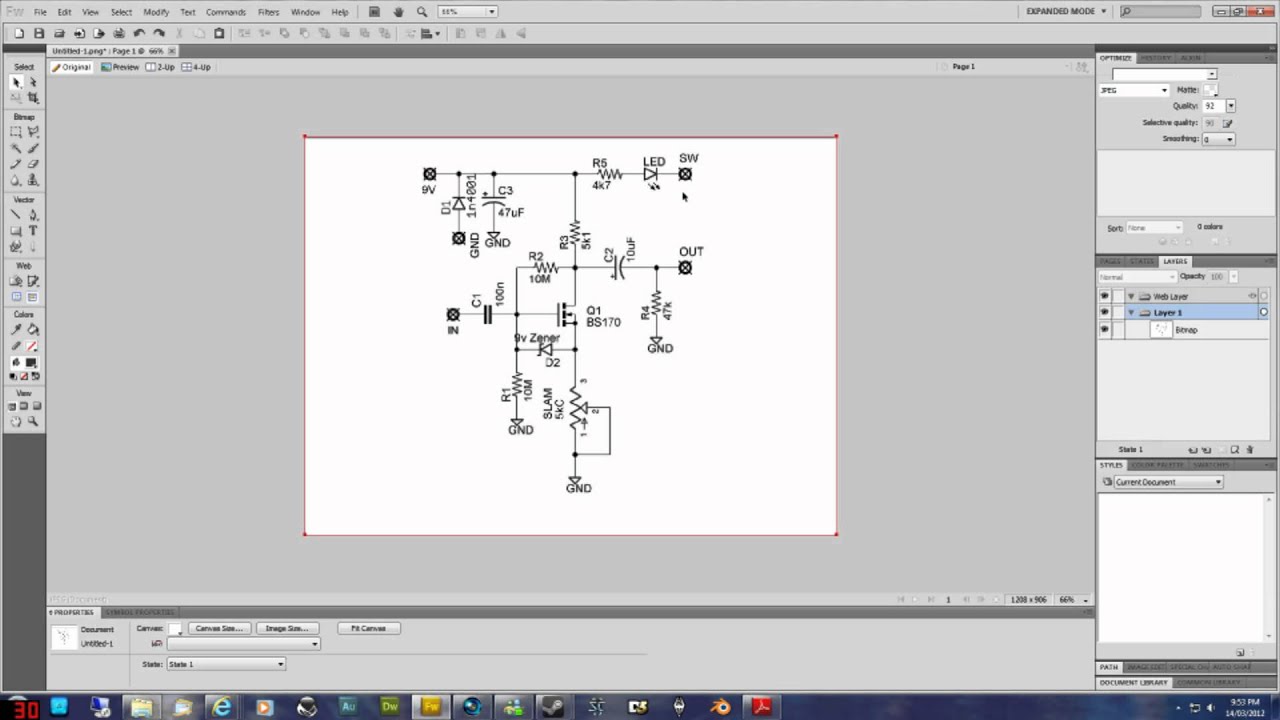Select the Slice tool

(33, 281)
